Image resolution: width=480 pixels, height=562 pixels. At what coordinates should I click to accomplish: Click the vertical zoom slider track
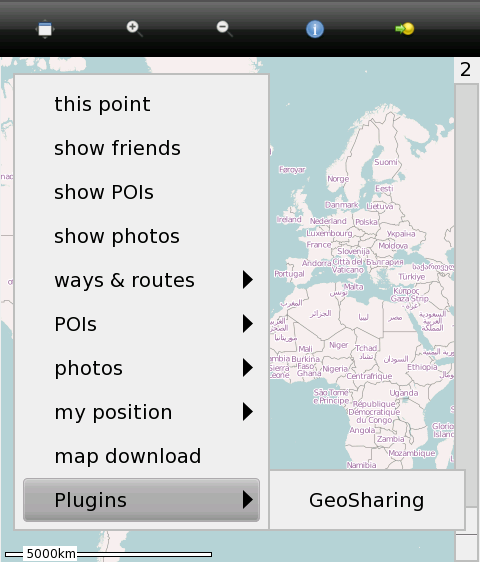tap(467, 276)
